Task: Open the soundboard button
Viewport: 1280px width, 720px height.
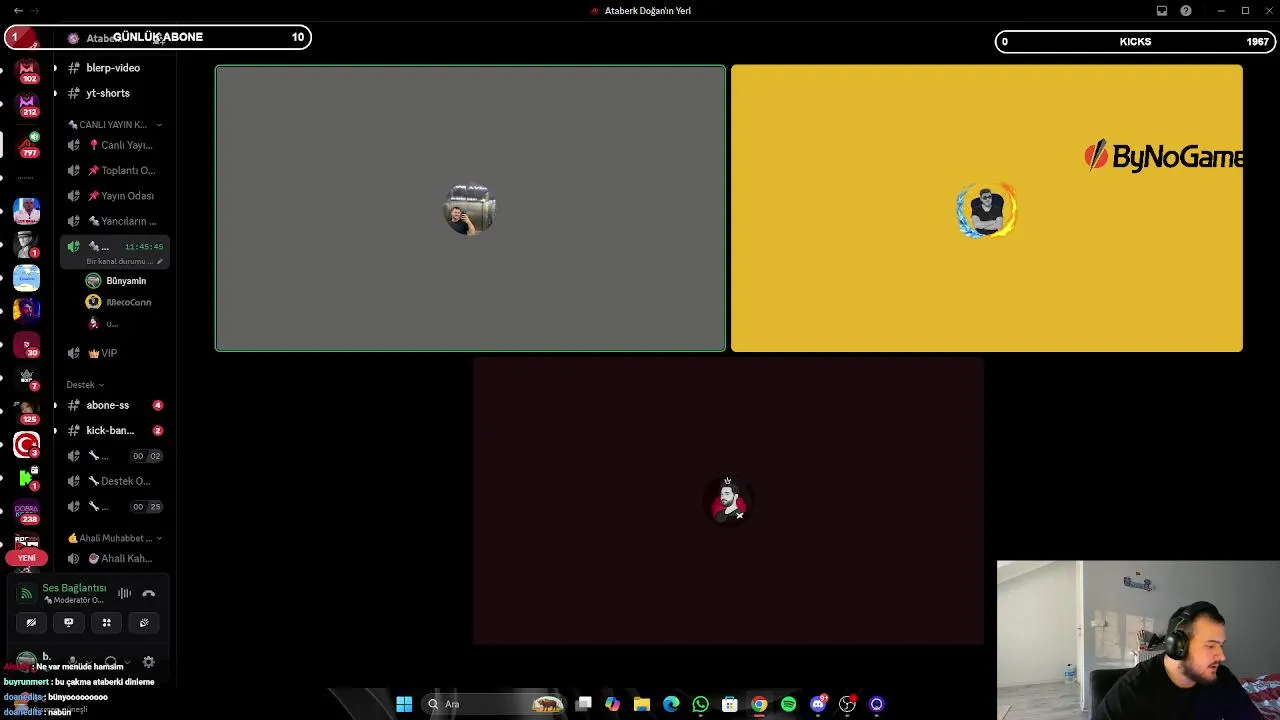Action: pyautogui.click(x=144, y=622)
